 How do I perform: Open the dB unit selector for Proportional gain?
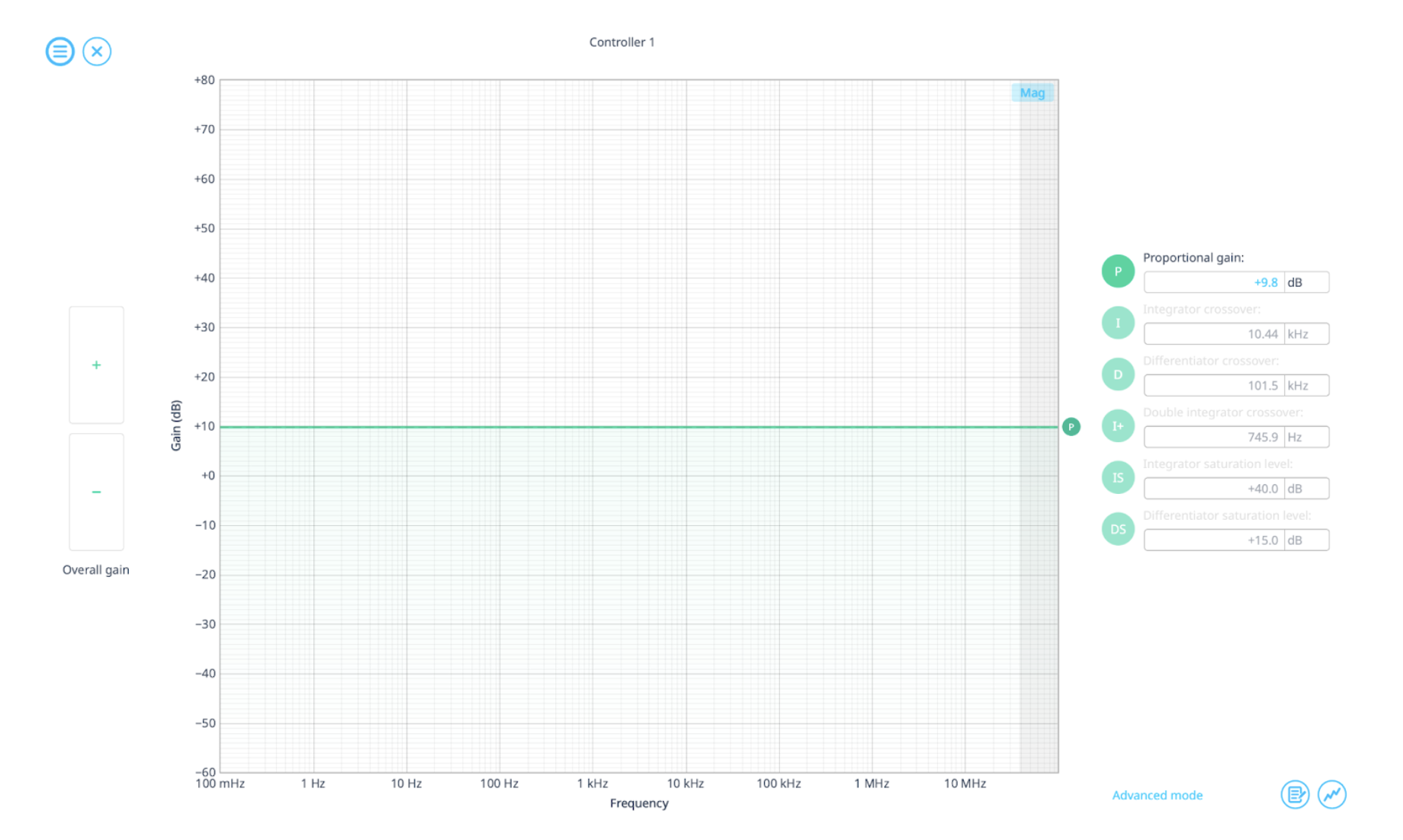[1296, 282]
